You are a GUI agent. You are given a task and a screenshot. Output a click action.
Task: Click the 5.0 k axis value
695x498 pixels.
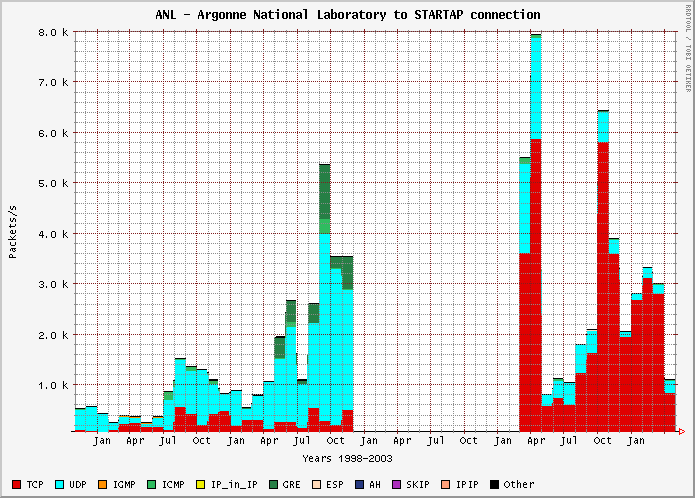click(x=53, y=183)
